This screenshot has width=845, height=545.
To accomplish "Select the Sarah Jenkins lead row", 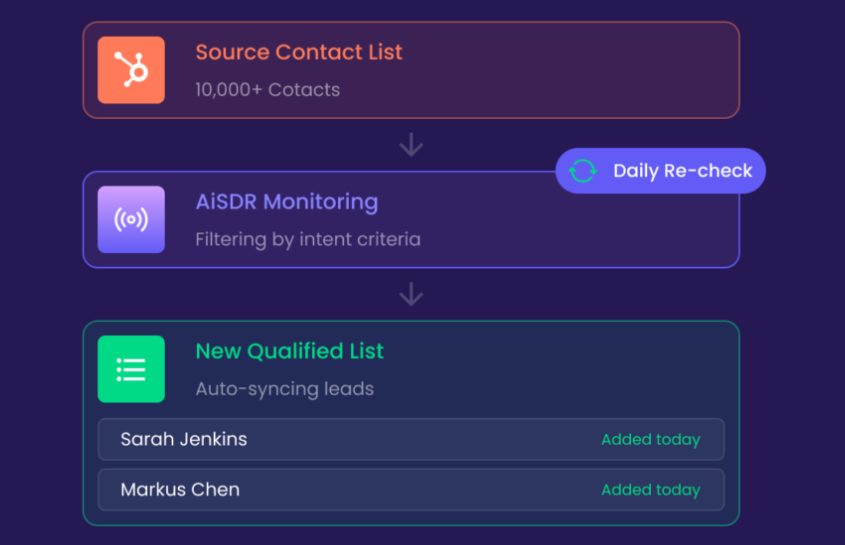I will click(411, 439).
